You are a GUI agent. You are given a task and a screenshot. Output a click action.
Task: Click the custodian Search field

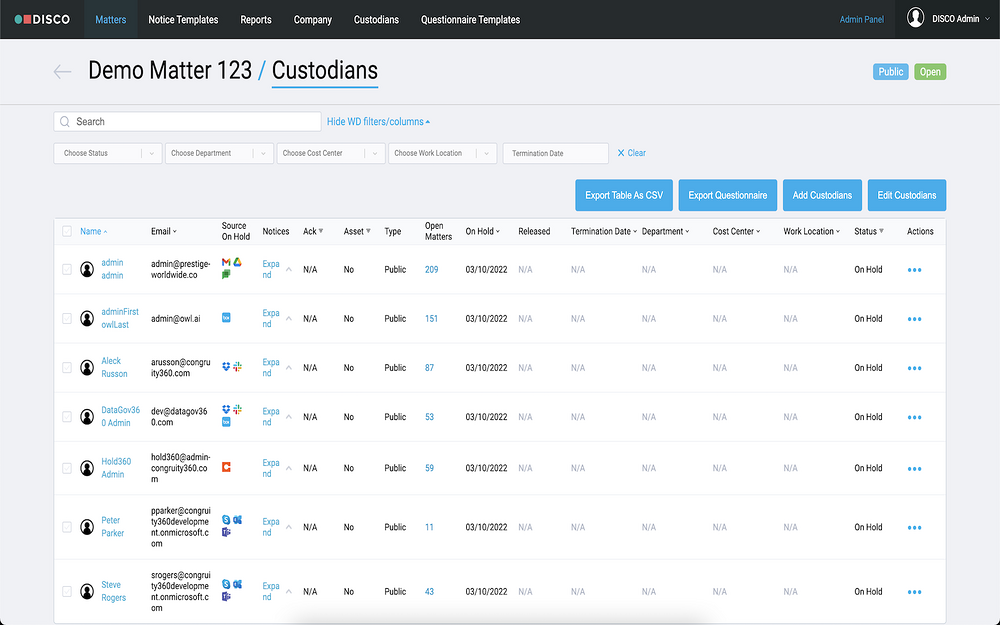click(188, 121)
